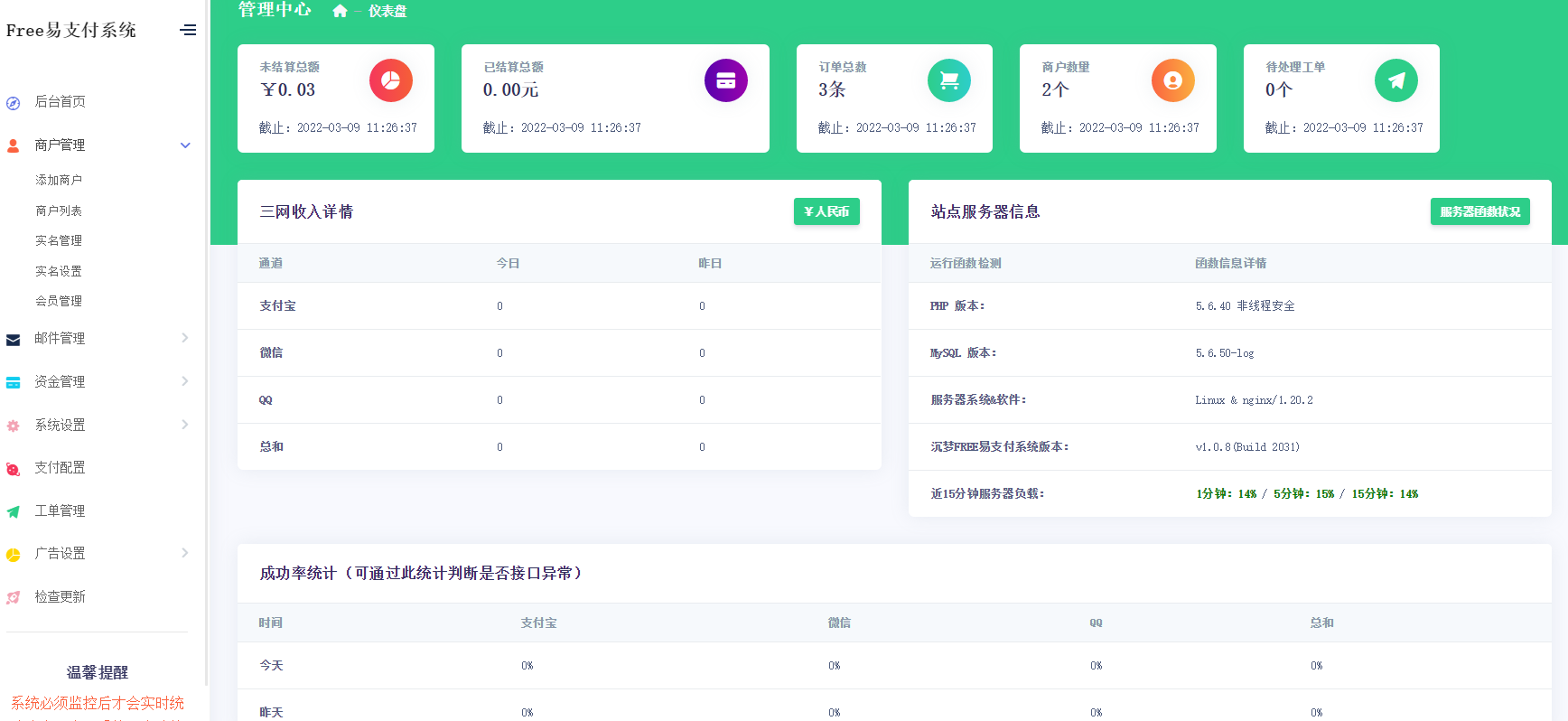Click the Free易支付系统 logo title
The height and width of the screenshot is (721, 1568).
point(70,30)
